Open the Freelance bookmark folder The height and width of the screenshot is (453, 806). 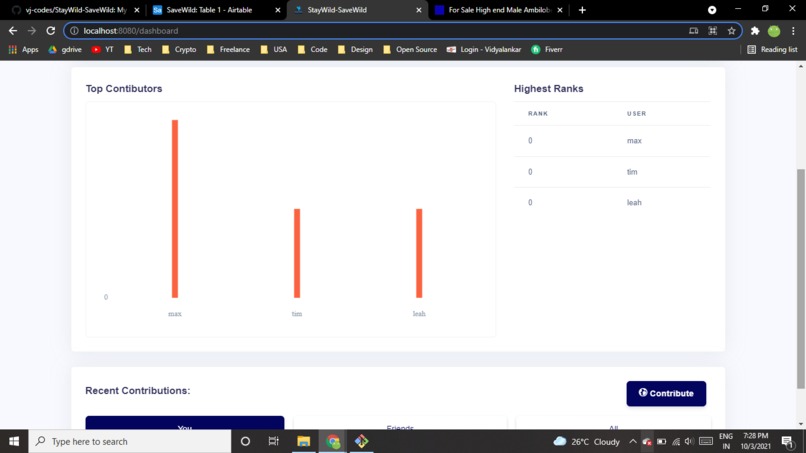click(228, 49)
